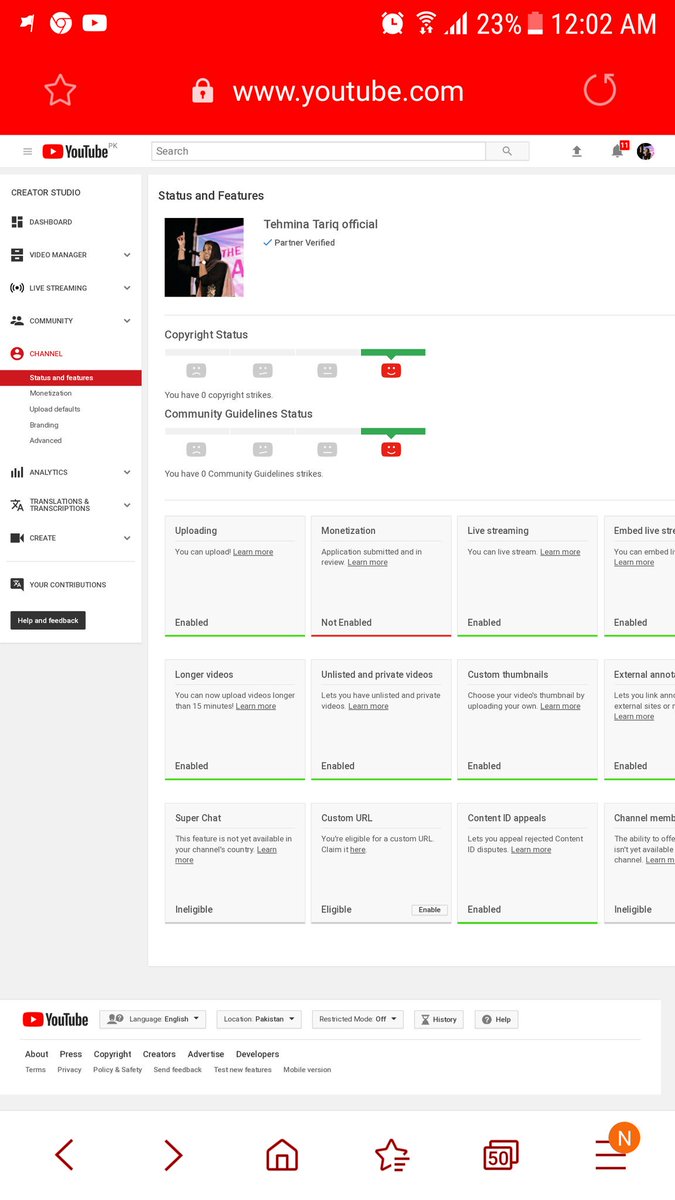Click 'here' link in Custom URL card
This screenshot has height=1200, width=675.
pyautogui.click(x=358, y=850)
